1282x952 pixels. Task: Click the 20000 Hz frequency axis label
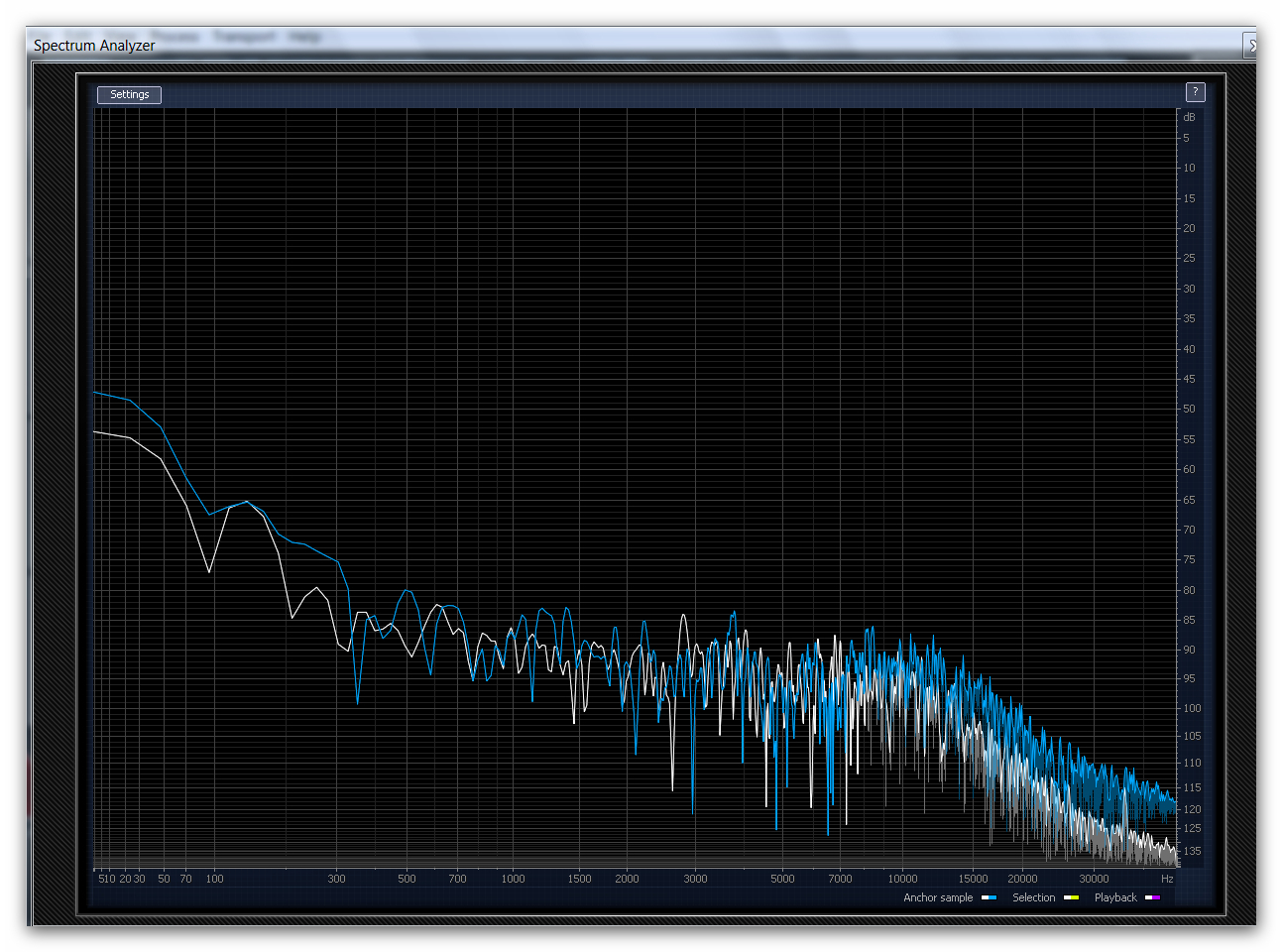tap(1022, 879)
